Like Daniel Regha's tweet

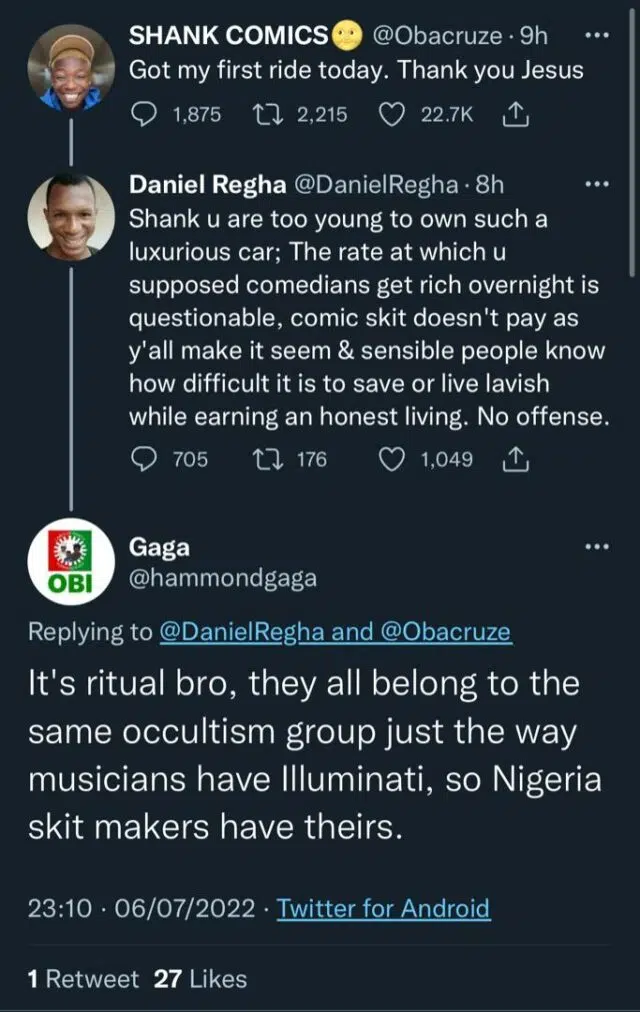393,459
